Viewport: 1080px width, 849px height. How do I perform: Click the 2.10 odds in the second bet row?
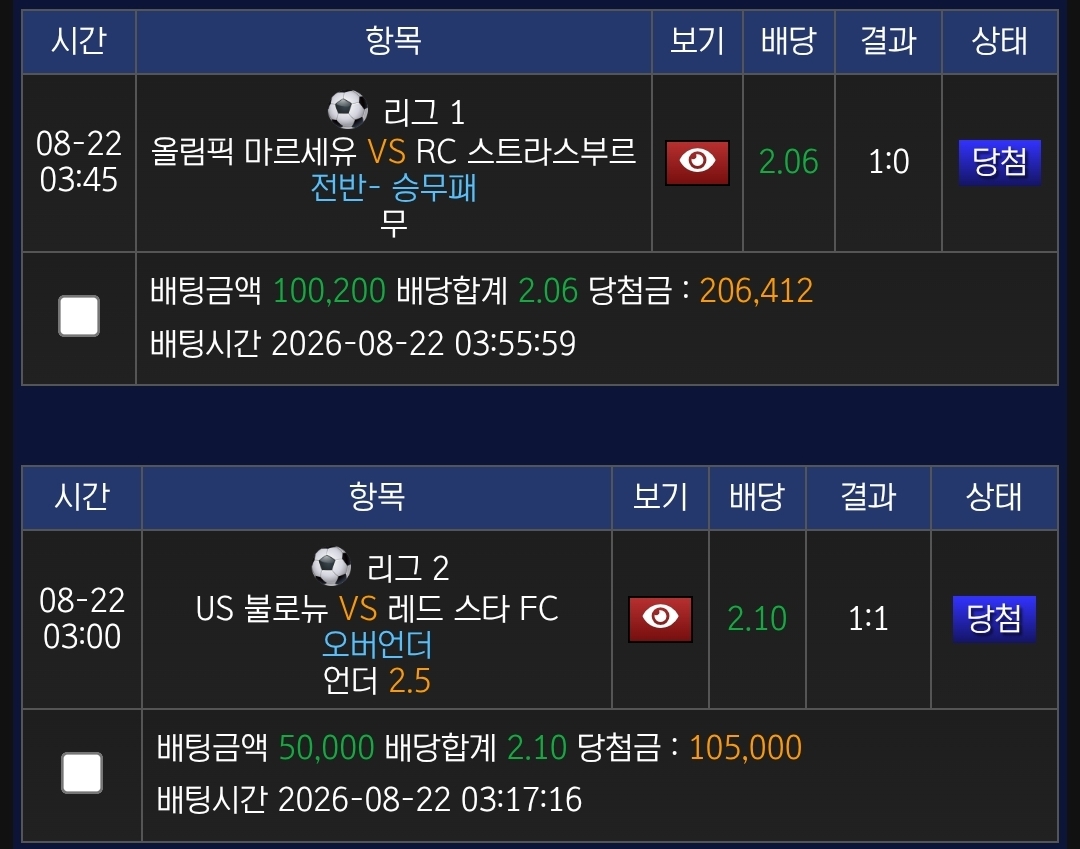pos(757,619)
